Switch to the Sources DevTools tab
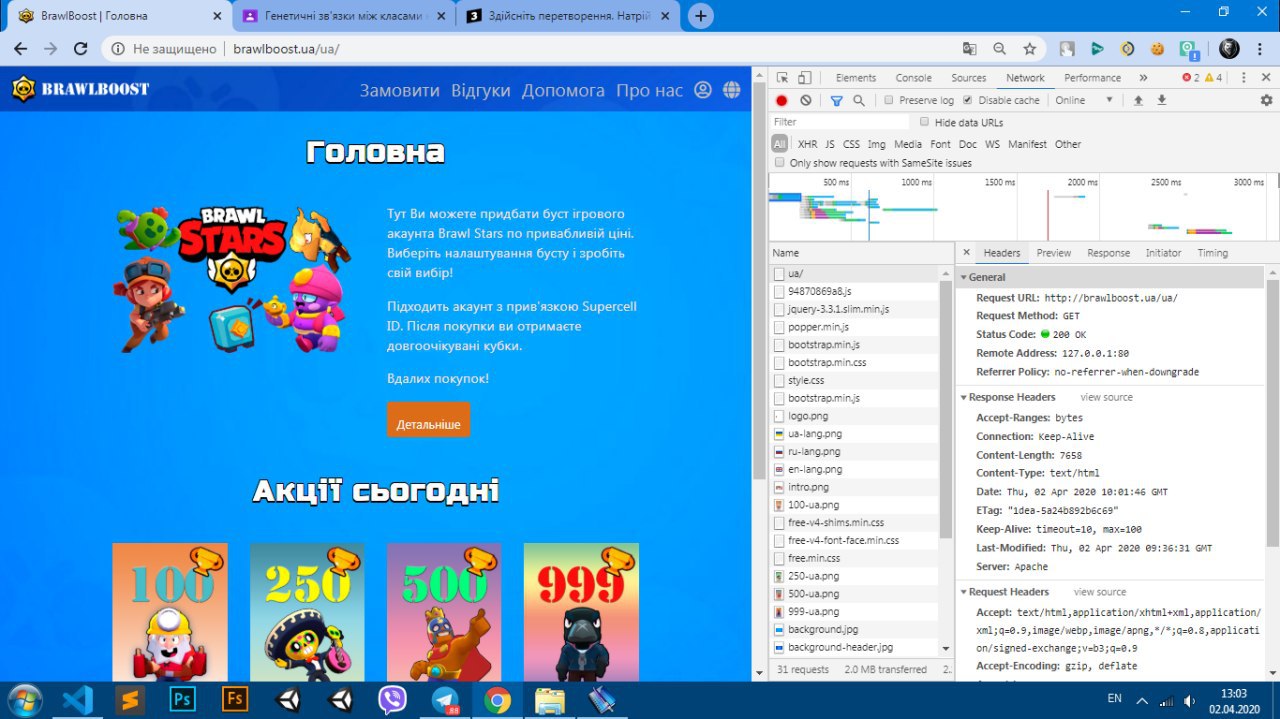This screenshot has width=1280, height=719. click(968, 78)
